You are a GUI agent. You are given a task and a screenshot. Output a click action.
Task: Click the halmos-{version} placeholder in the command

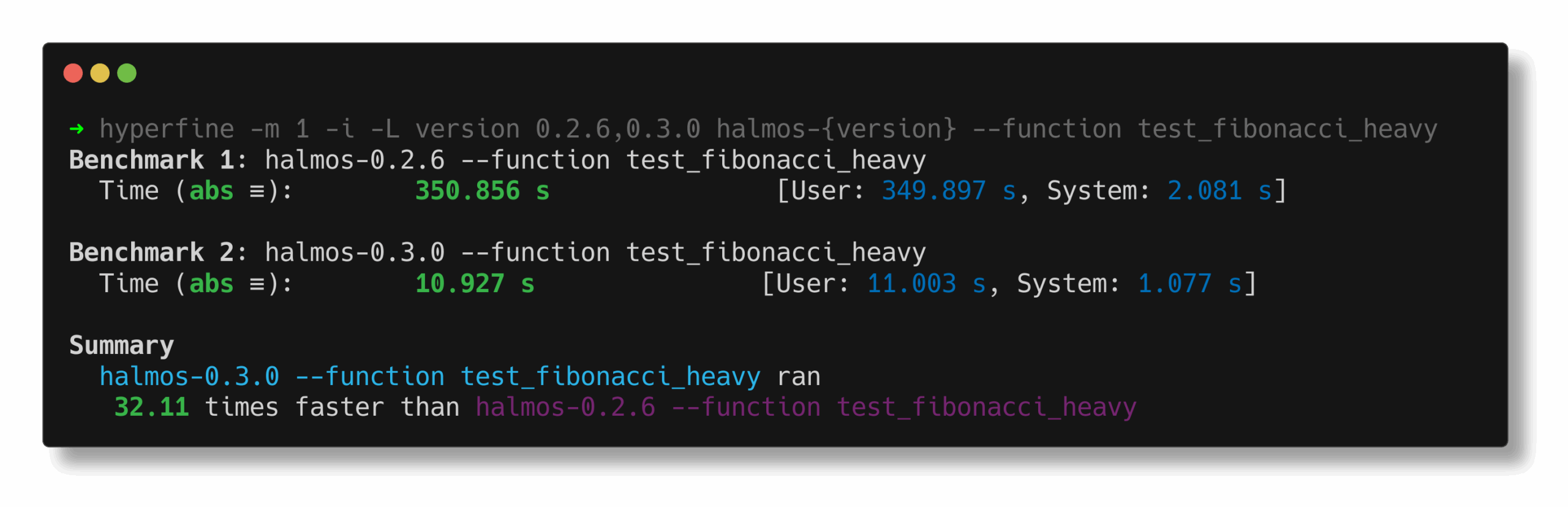[x=835, y=129]
